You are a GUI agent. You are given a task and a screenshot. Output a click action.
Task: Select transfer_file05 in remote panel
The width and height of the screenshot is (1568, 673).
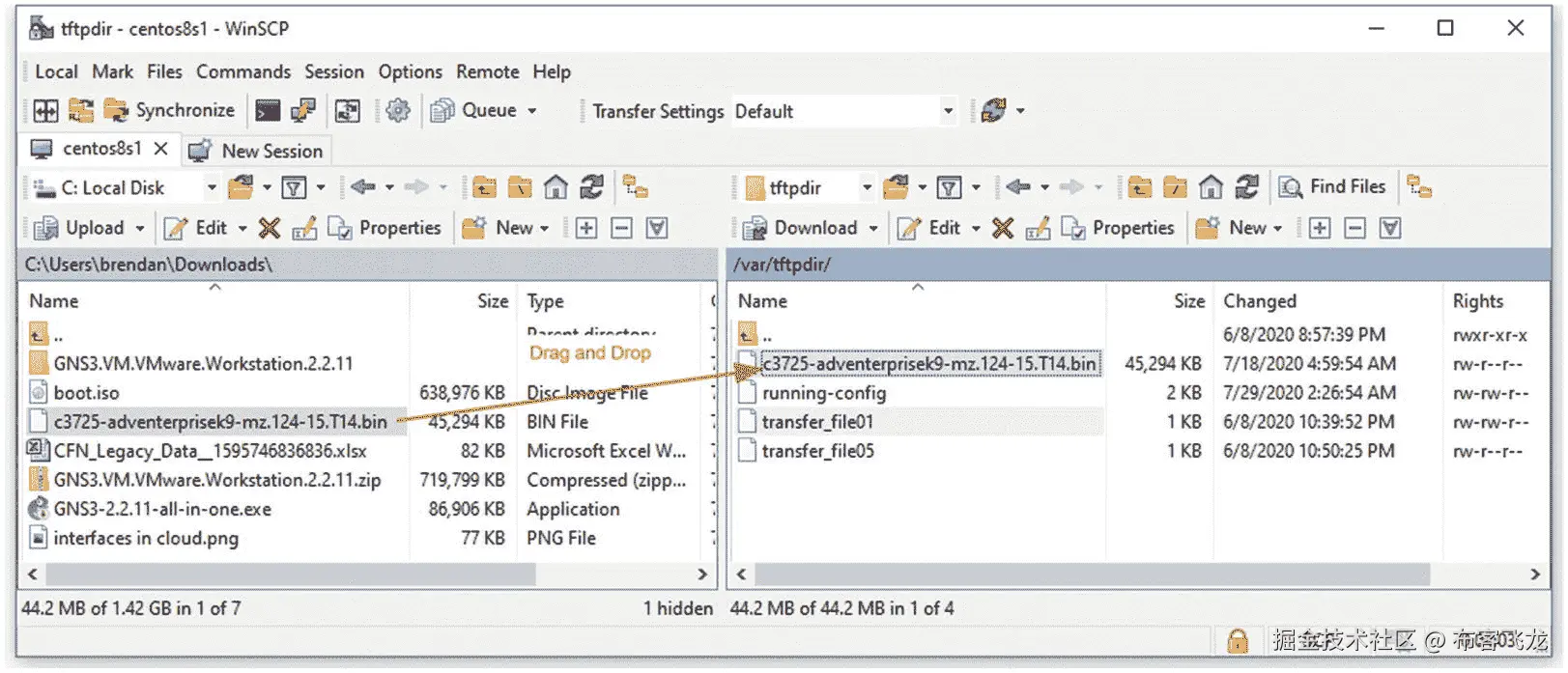tap(817, 451)
